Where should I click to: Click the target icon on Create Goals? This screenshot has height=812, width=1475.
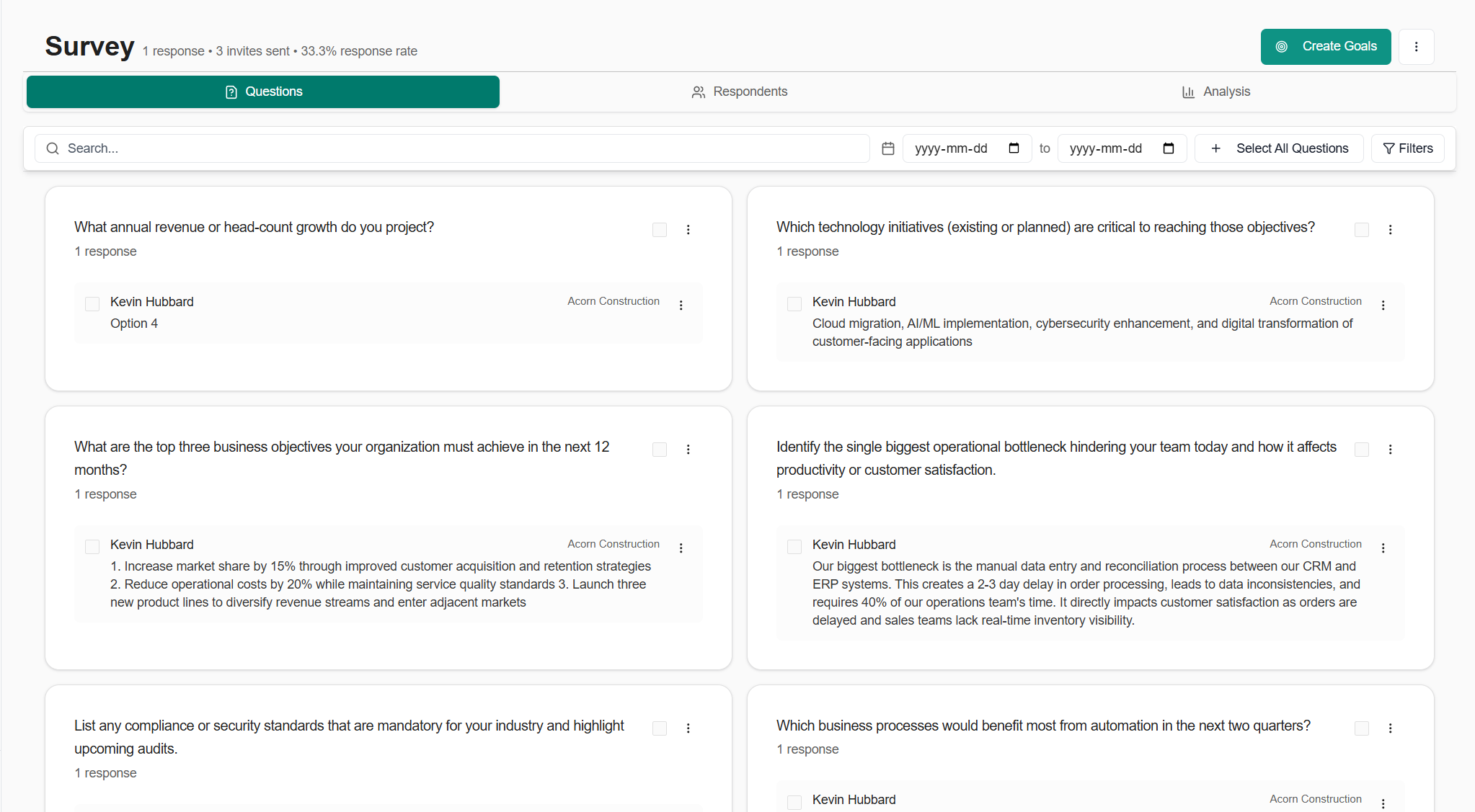[x=1282, y=46]
